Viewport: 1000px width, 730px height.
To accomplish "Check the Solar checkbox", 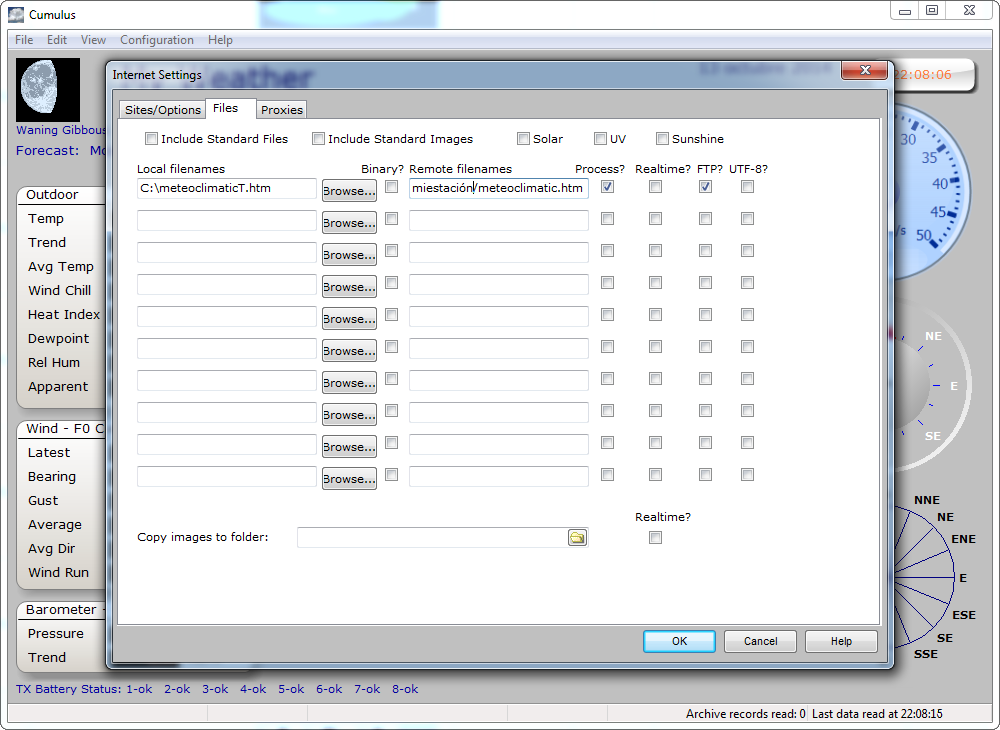I will tap(523, 139).
